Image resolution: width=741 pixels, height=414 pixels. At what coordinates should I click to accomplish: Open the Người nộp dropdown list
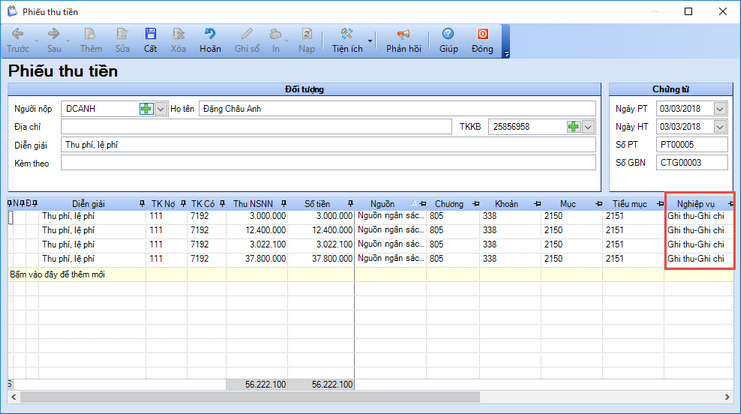pyautogui.click(x=161, y=109)
